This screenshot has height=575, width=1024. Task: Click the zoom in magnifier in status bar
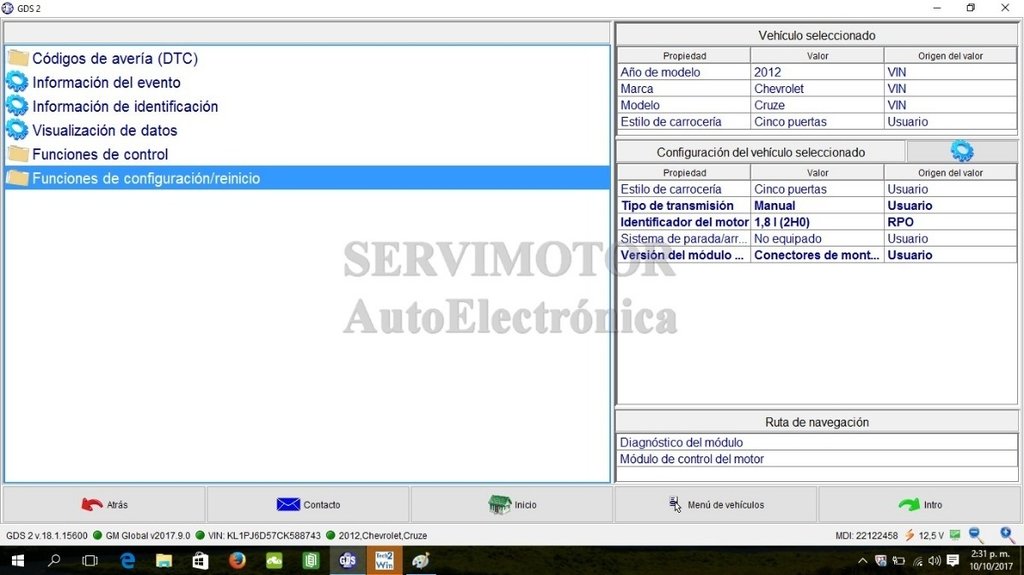(x=1008, y=535)
